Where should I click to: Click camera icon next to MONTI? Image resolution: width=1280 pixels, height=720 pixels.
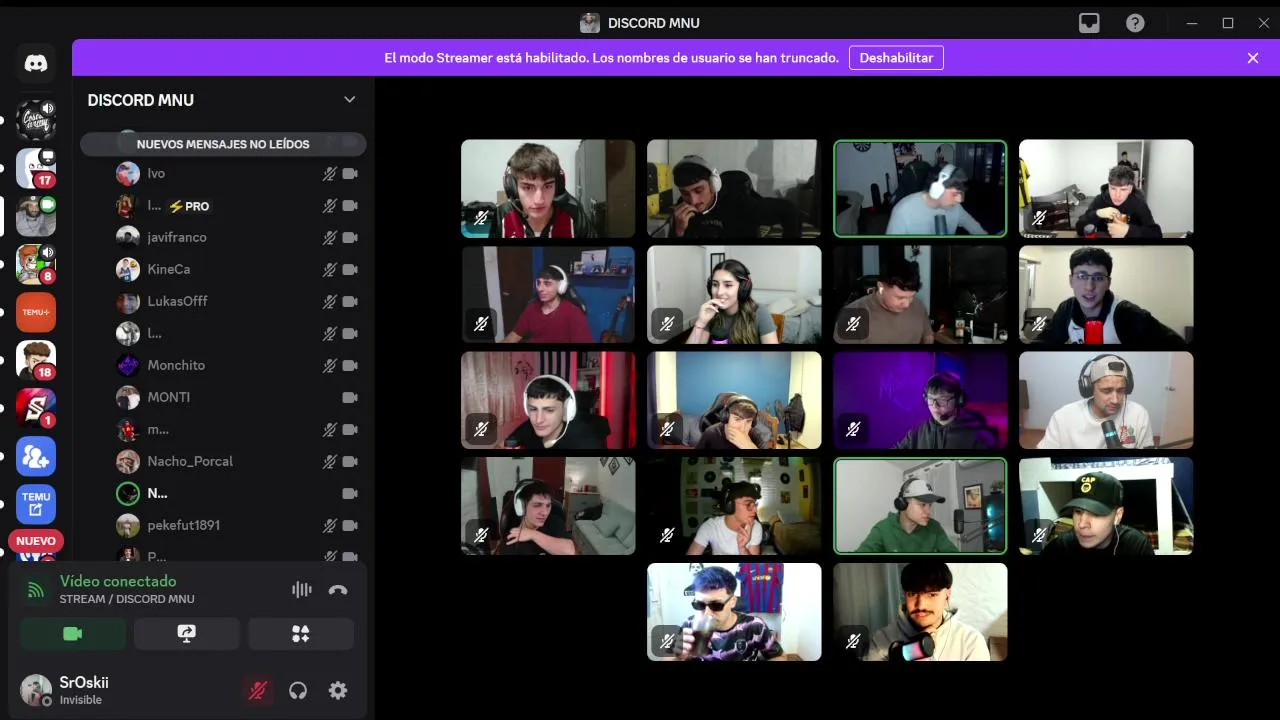[350, 397]
